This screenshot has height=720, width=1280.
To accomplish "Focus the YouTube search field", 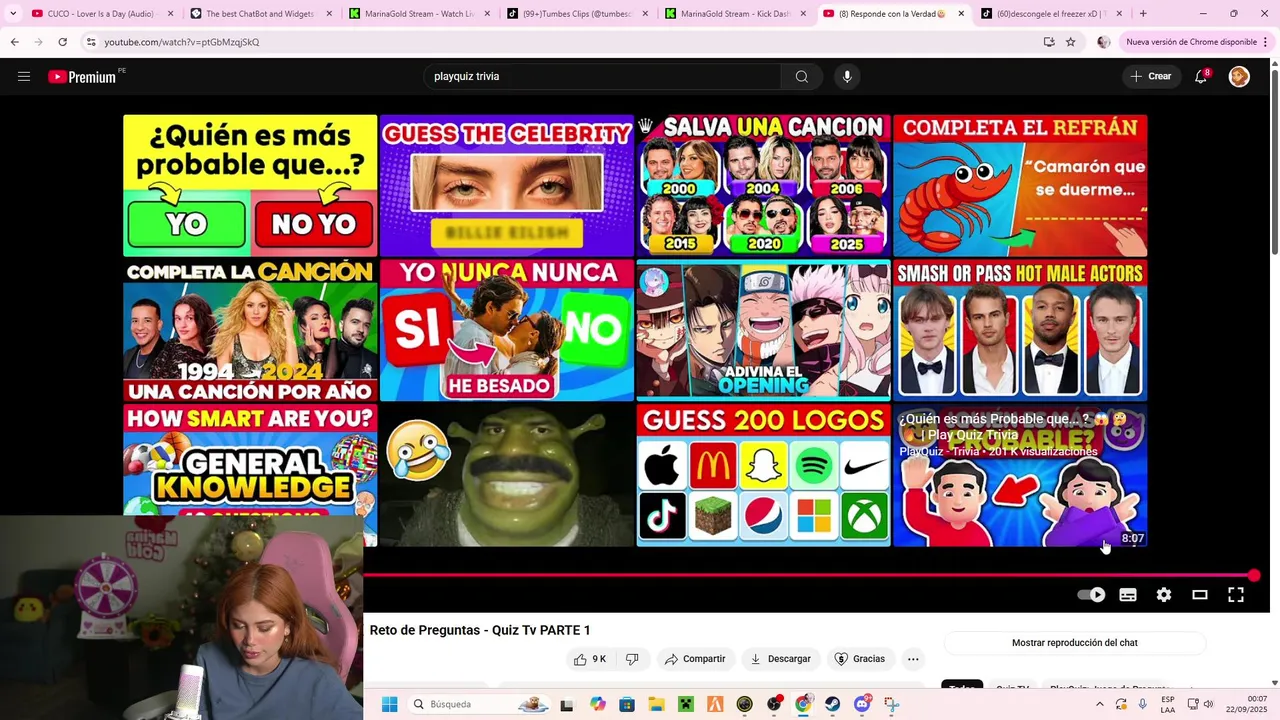I will (603, 76).
